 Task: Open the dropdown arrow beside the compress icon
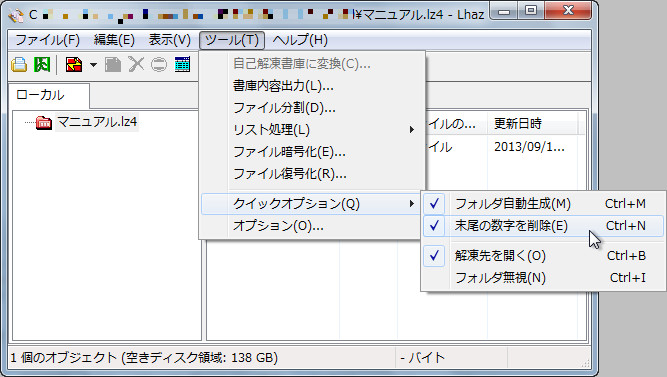point(93,65)
